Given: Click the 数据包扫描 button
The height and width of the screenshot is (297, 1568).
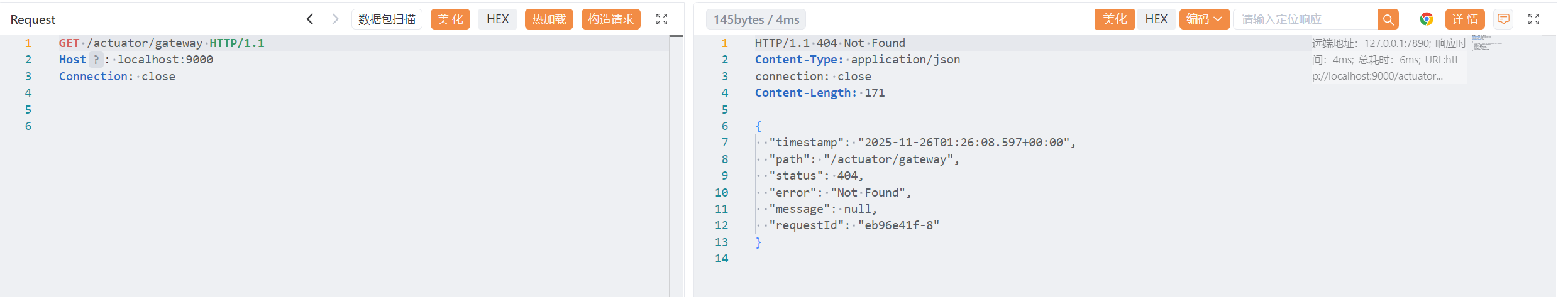Looking at the screenshot, I should click(x=387, y=19).
